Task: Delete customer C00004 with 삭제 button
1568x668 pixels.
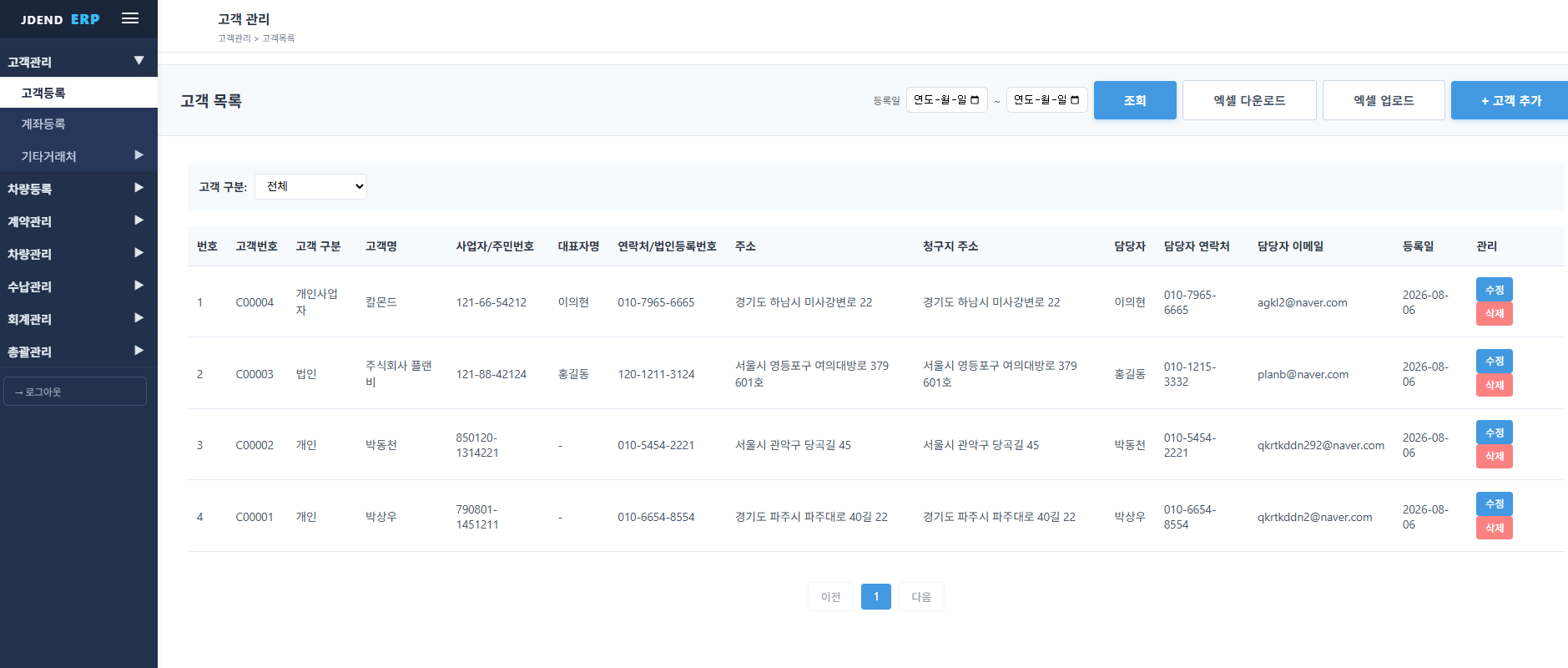Action: pos(1494,313)
